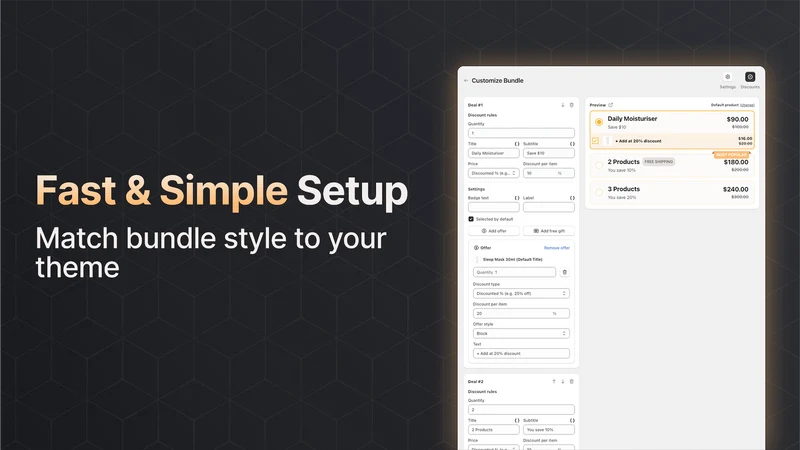Viewport: 800px width, 450px height.
Task: Focus the Deal #2 Quantity field
Action: click(521, 410)
